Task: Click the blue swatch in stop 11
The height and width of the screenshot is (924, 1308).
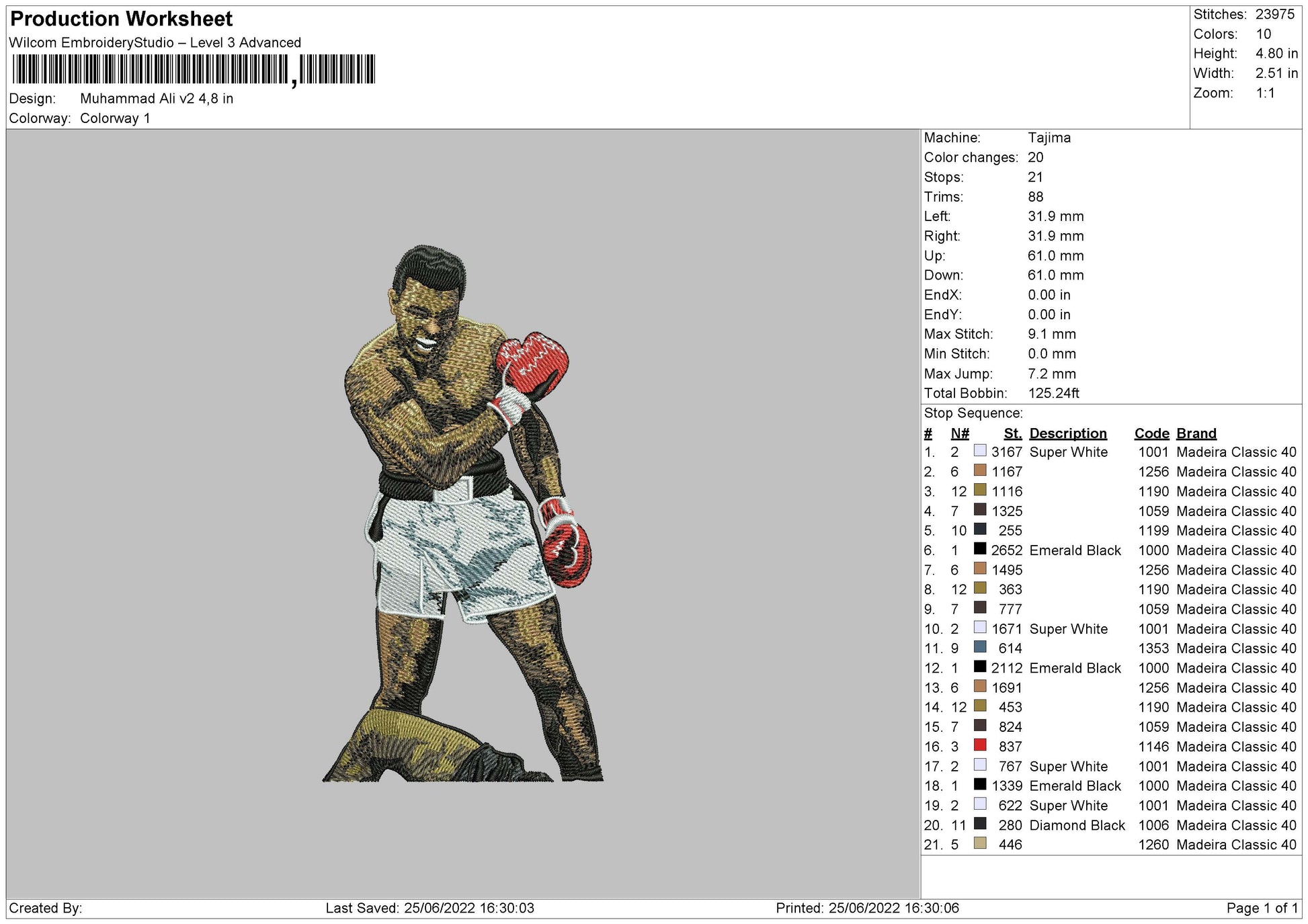Action: point(980,647)
